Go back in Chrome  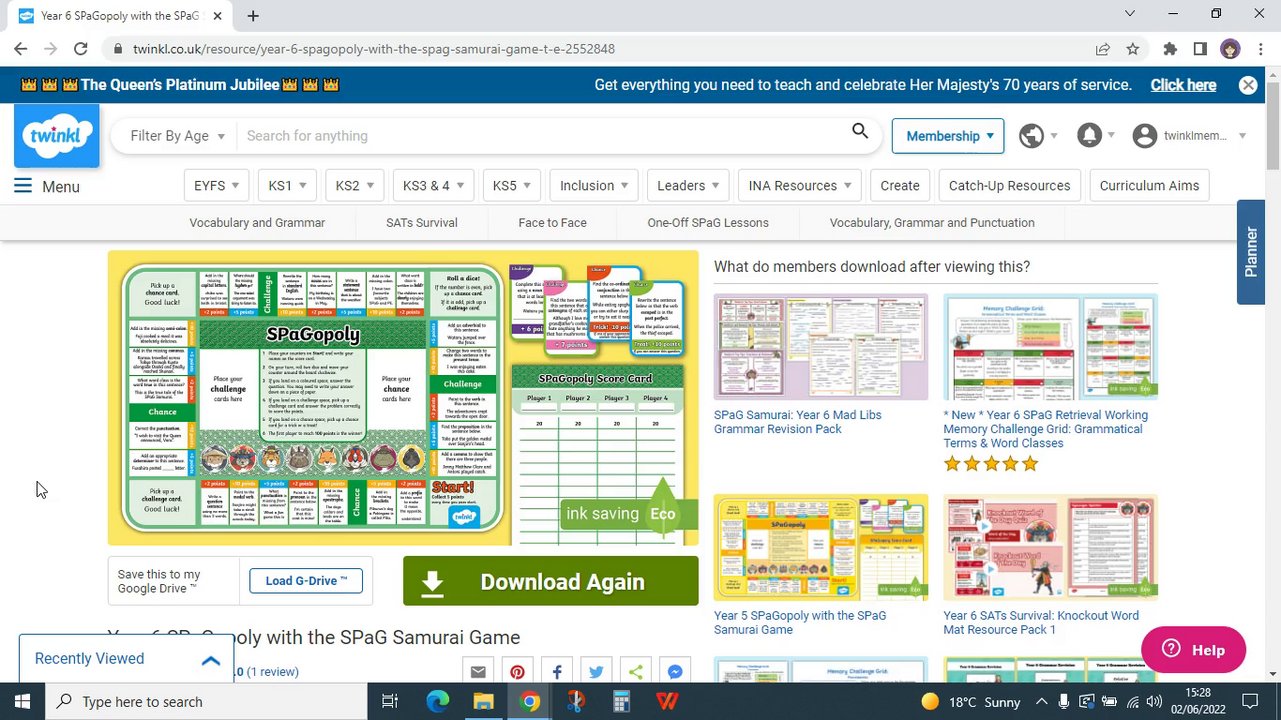pos(21,49)
